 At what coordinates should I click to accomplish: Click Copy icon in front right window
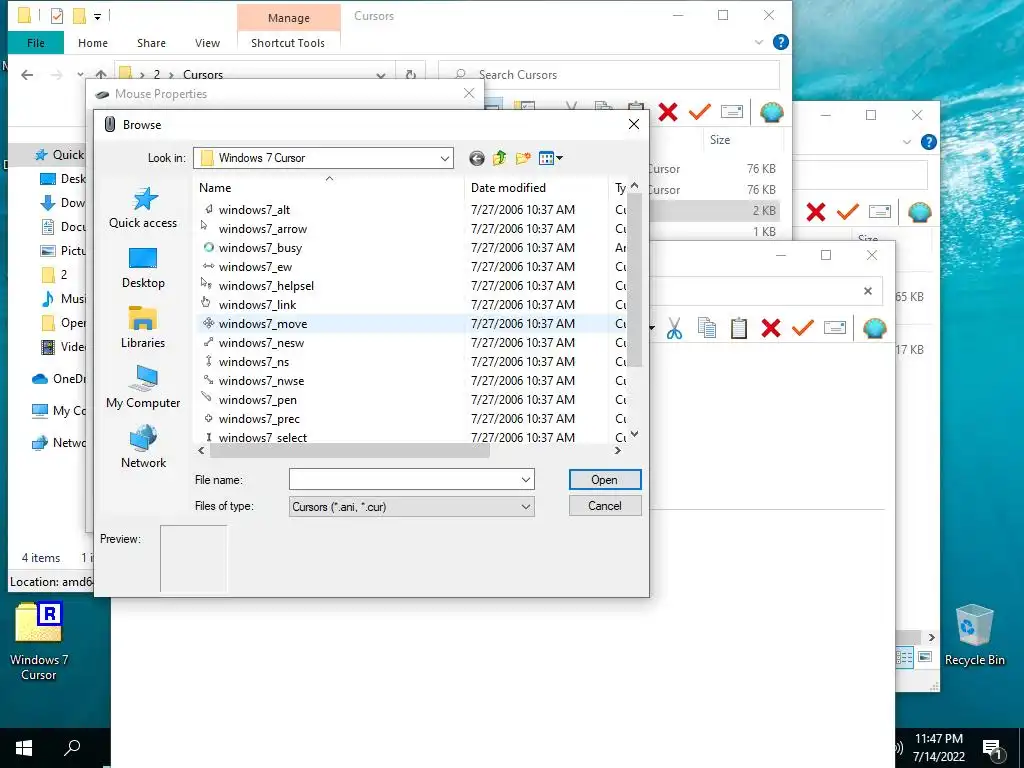pyautogui.click(x=707, y=328)
